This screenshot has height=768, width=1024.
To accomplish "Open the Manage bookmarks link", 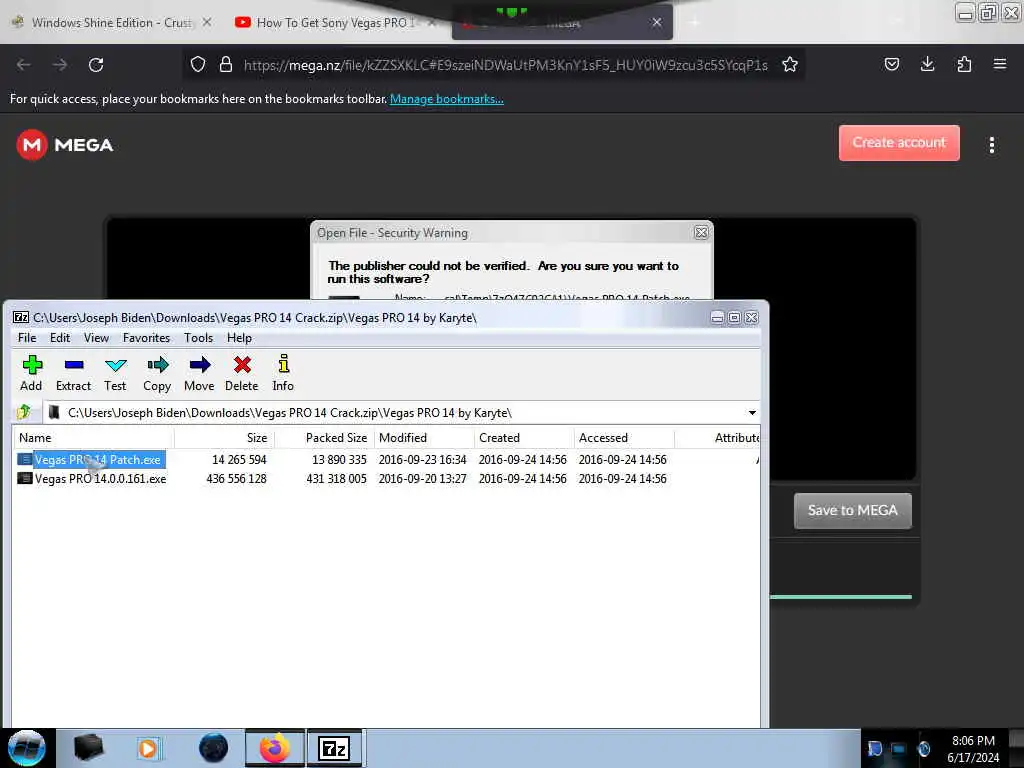I will pos(447,99).
